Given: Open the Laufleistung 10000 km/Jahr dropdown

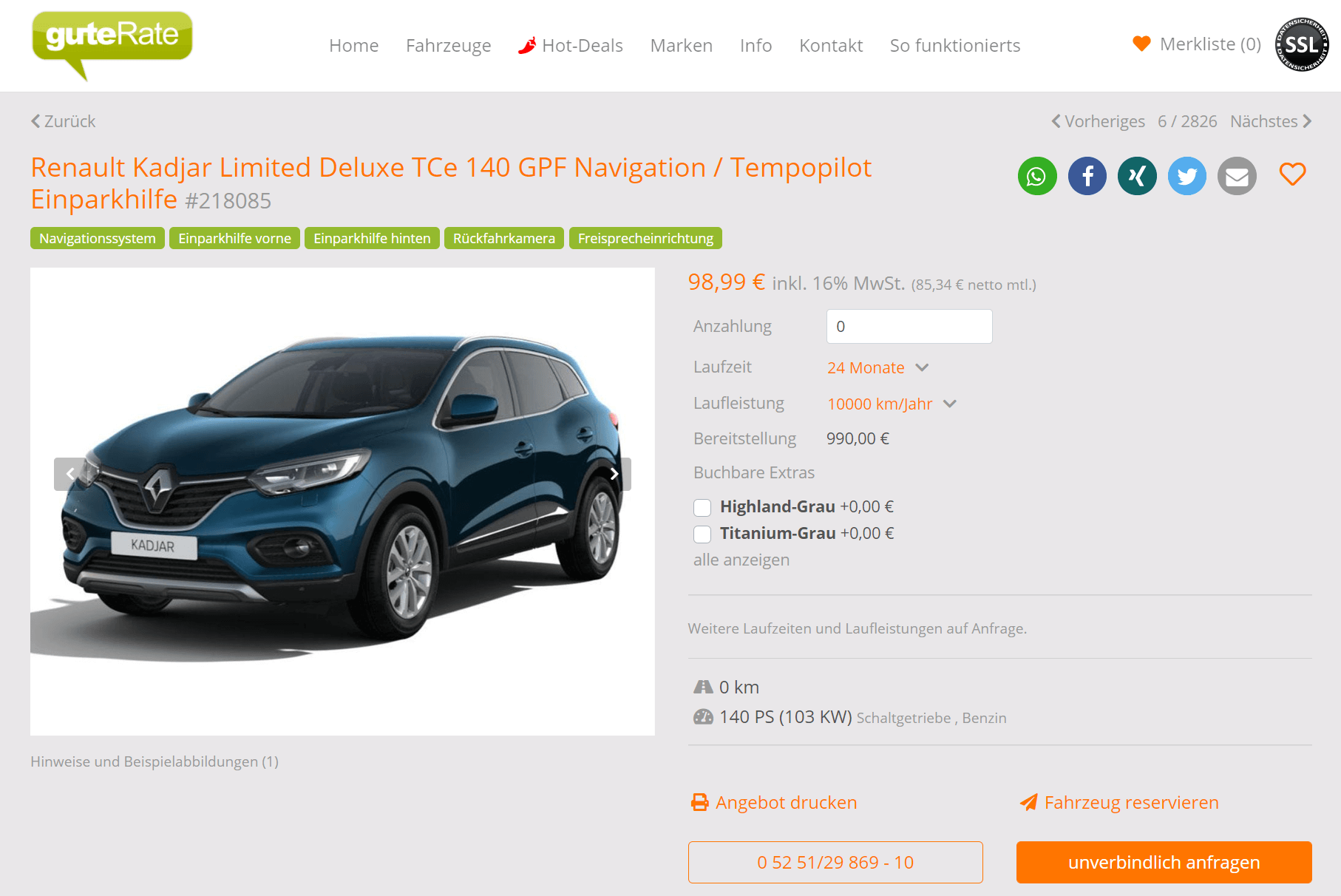Looking at the screenshot, I should coord(892,404).
